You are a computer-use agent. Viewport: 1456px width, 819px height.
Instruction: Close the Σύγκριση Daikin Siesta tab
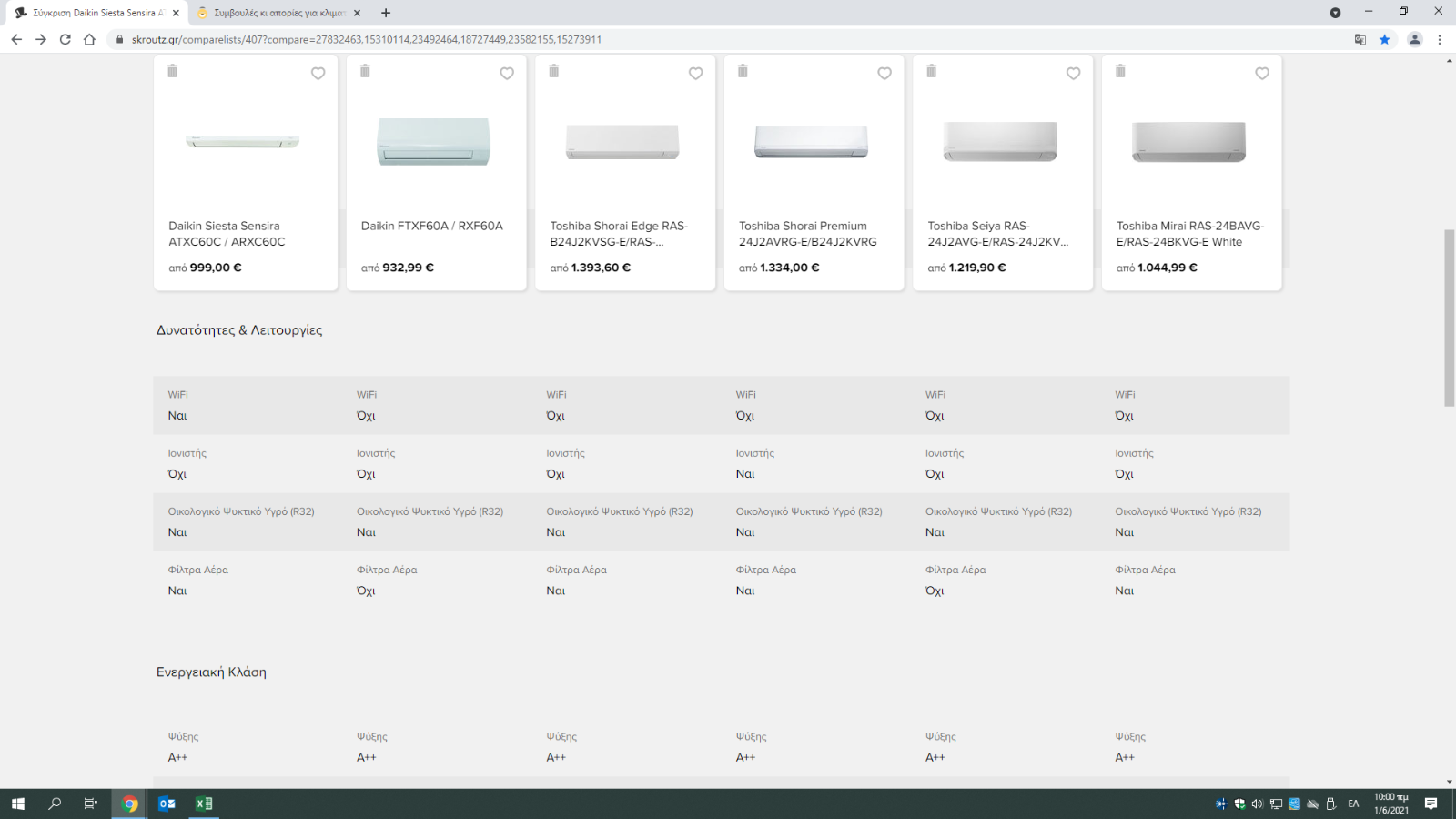coord(176,13)
